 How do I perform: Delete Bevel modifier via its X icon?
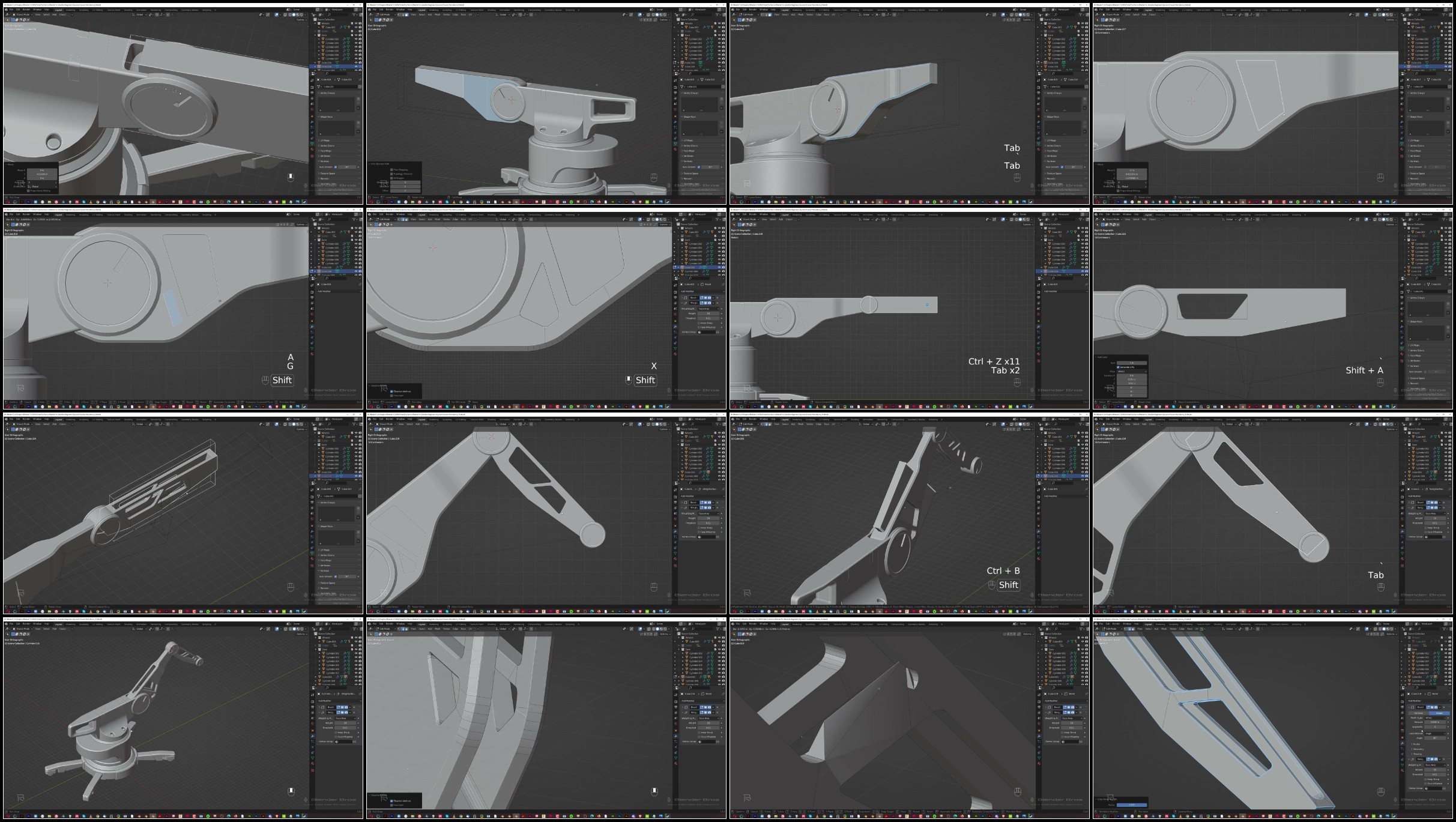1444,707
